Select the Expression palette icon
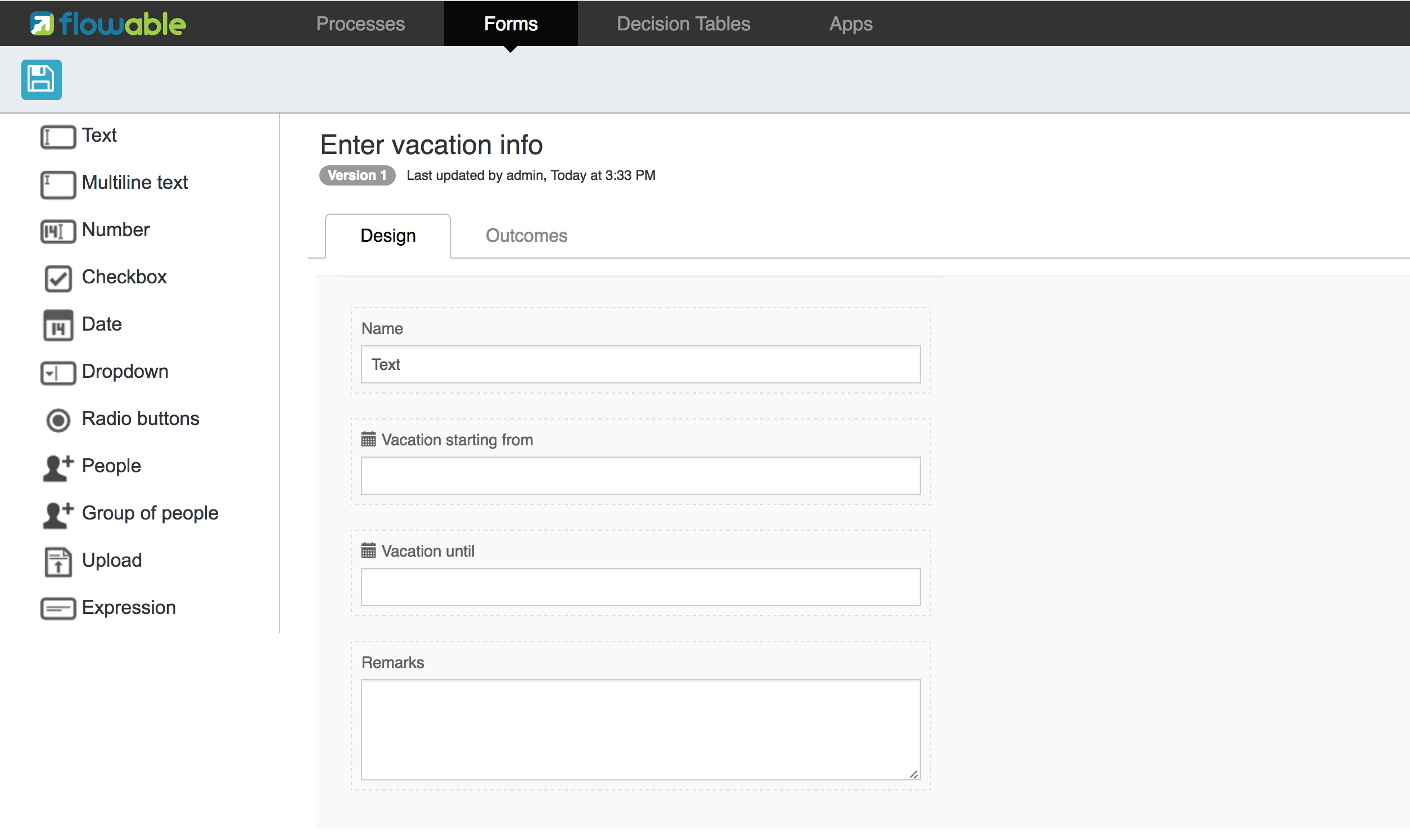Screen dimensions: 1410x840 (x=58, y=609)
